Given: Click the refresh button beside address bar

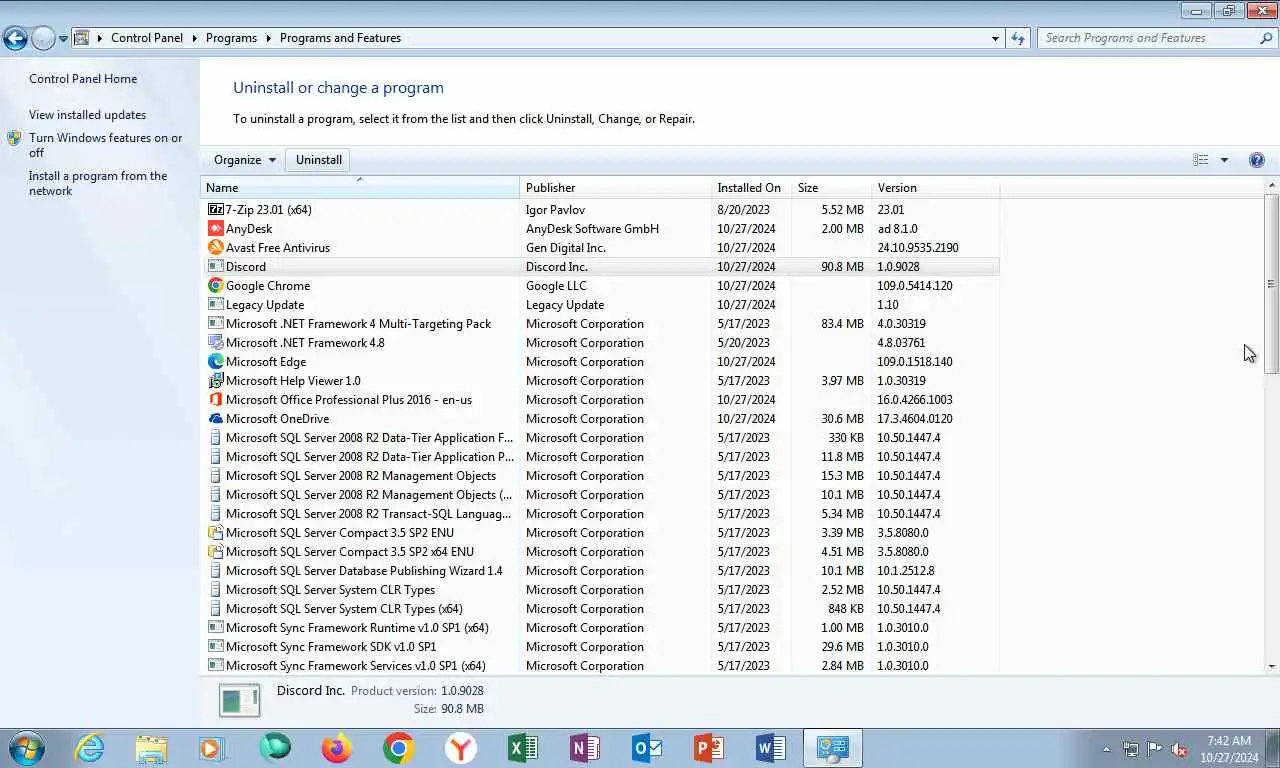Looking at the screenshot, I should click(1018, 38).
